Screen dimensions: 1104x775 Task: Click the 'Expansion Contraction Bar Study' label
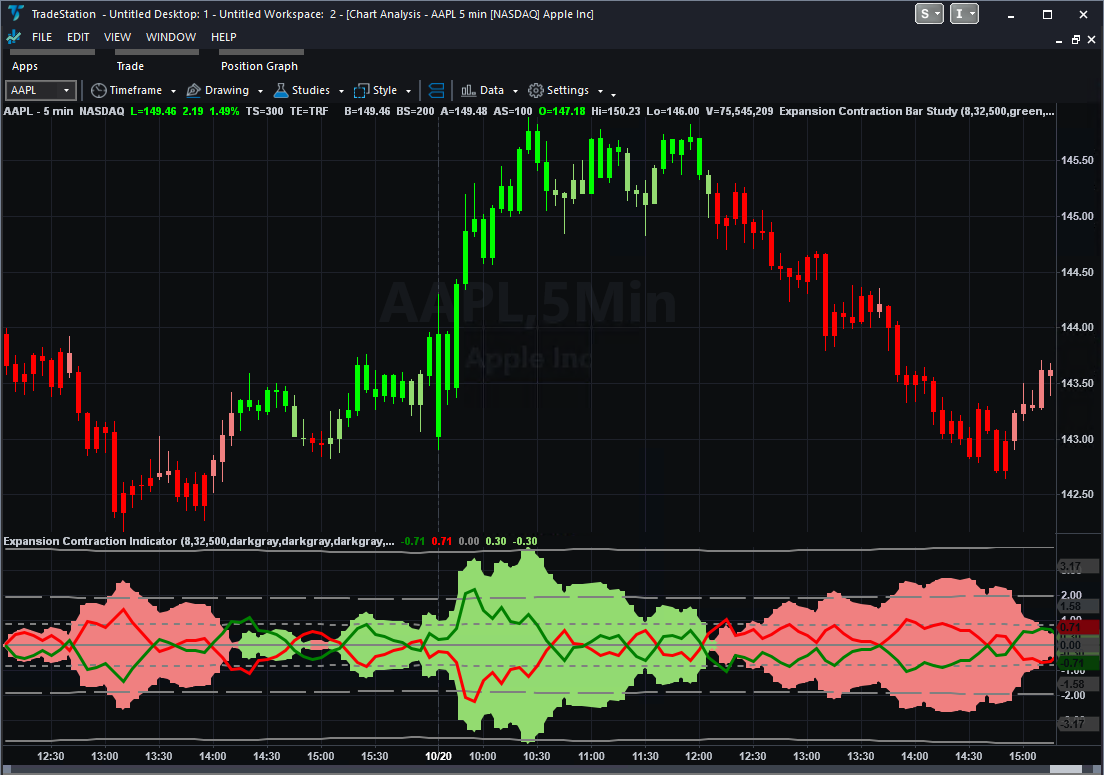pos(868,111)
